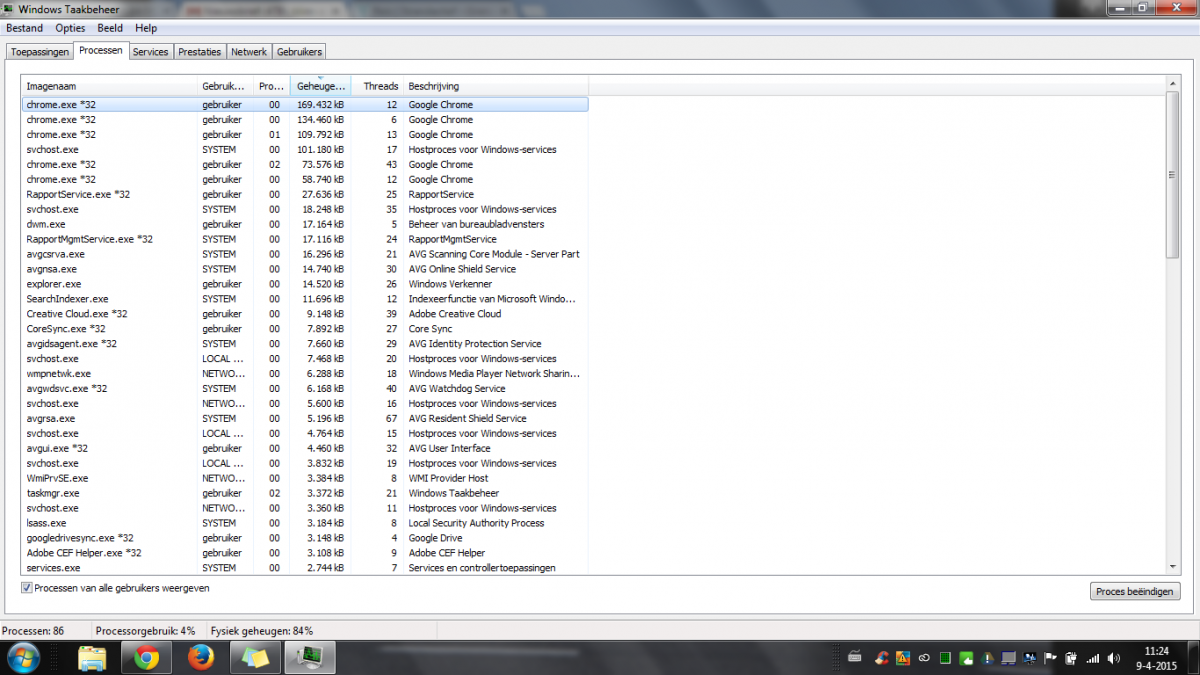Open AVG tray icon with warning

click(x=903, y=657)
